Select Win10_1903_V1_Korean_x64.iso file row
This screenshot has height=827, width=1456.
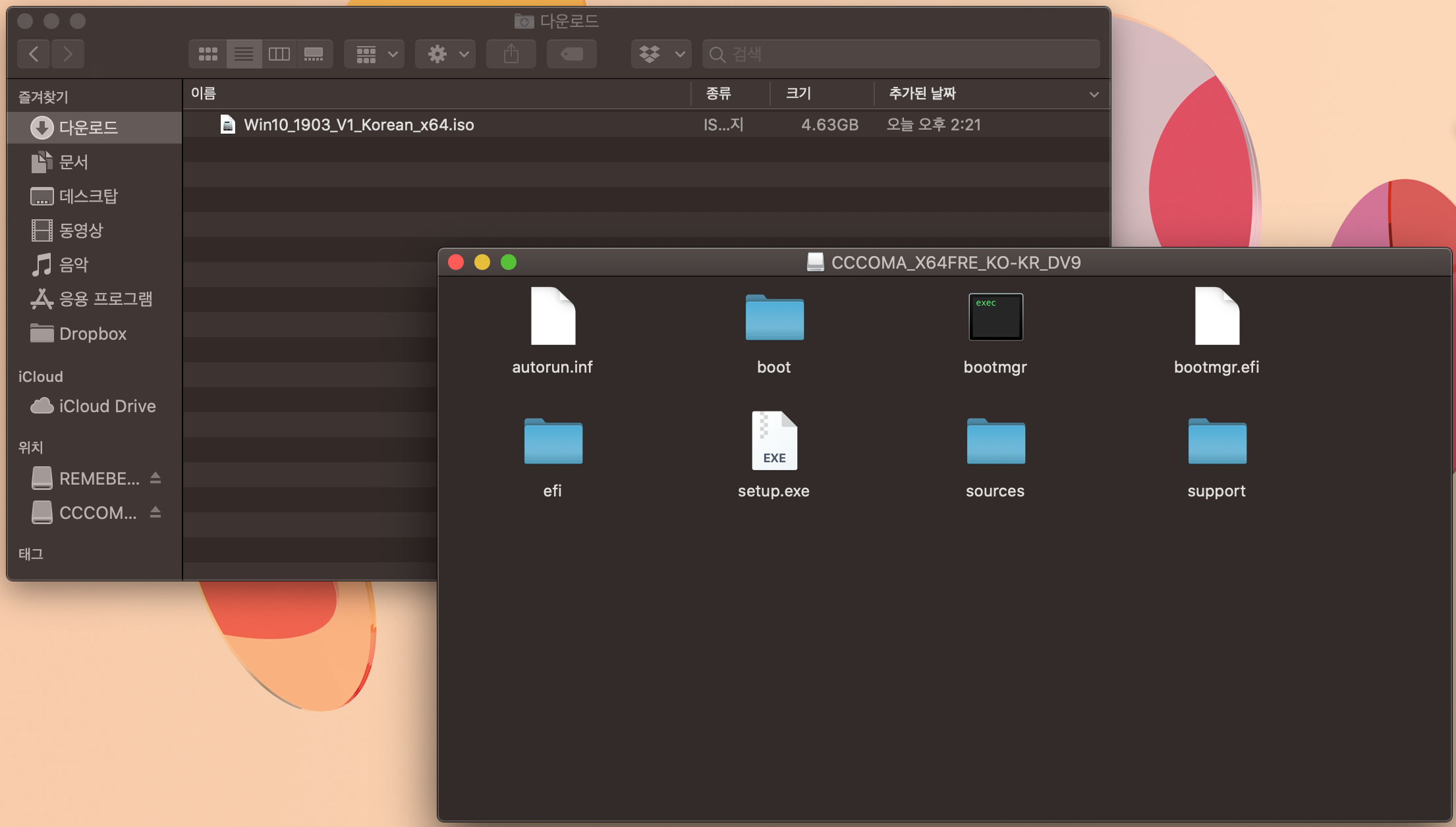646,124
